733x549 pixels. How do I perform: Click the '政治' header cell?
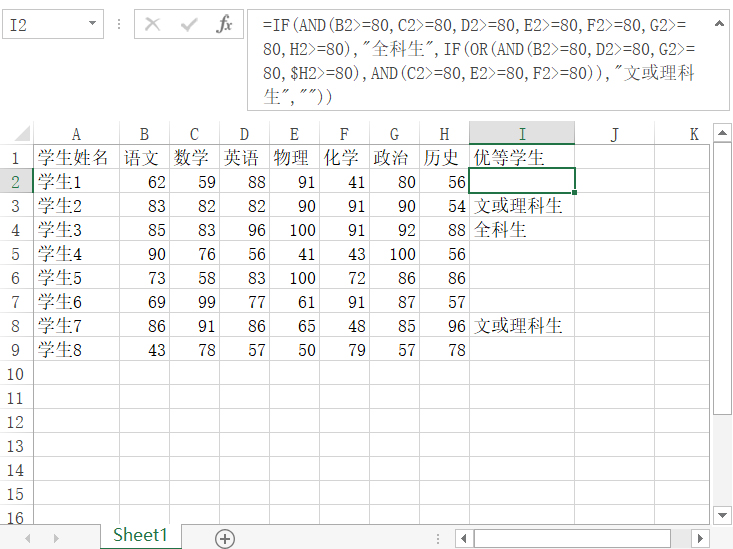[395, 157]
